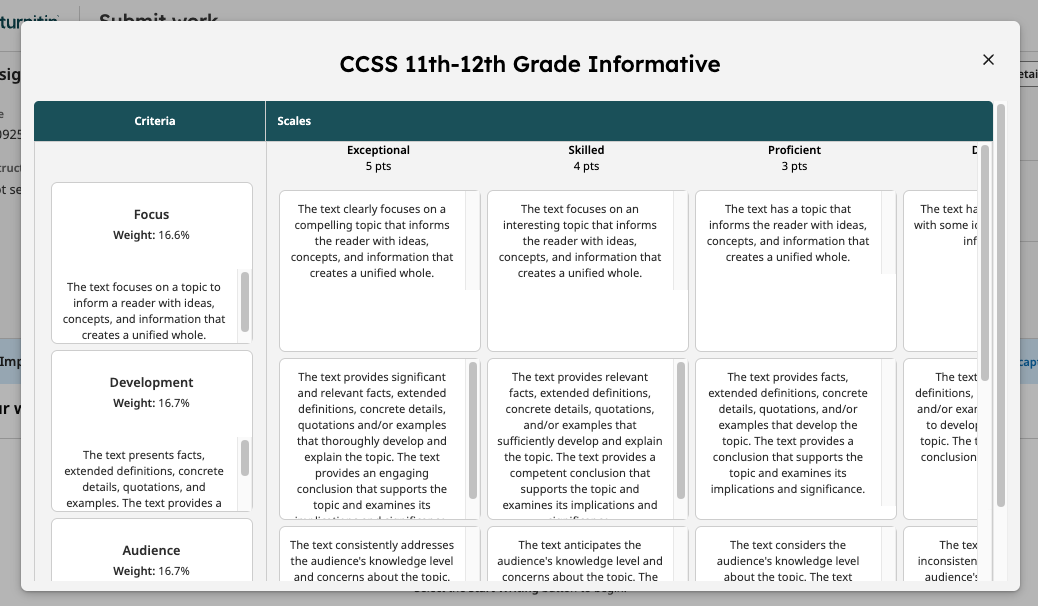The width and height of the screenshot is (1038, 606).
Task: Click the Audience 'Weight: 16.7%' label
Action: pos(152,572)
